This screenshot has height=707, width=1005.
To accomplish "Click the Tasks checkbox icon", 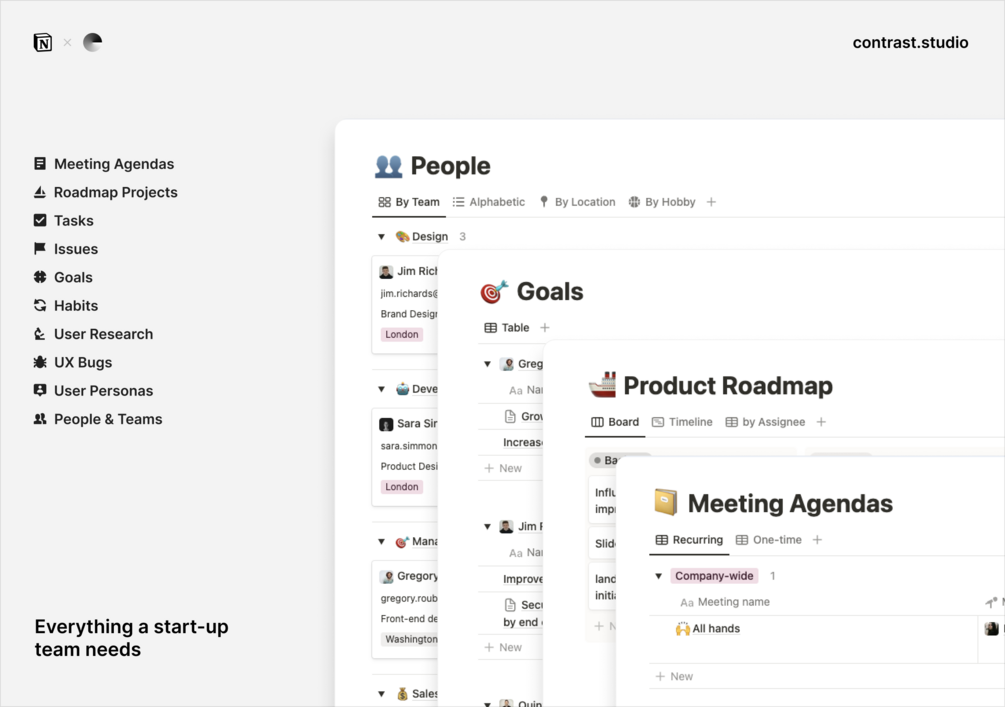I will pos(40,220).
